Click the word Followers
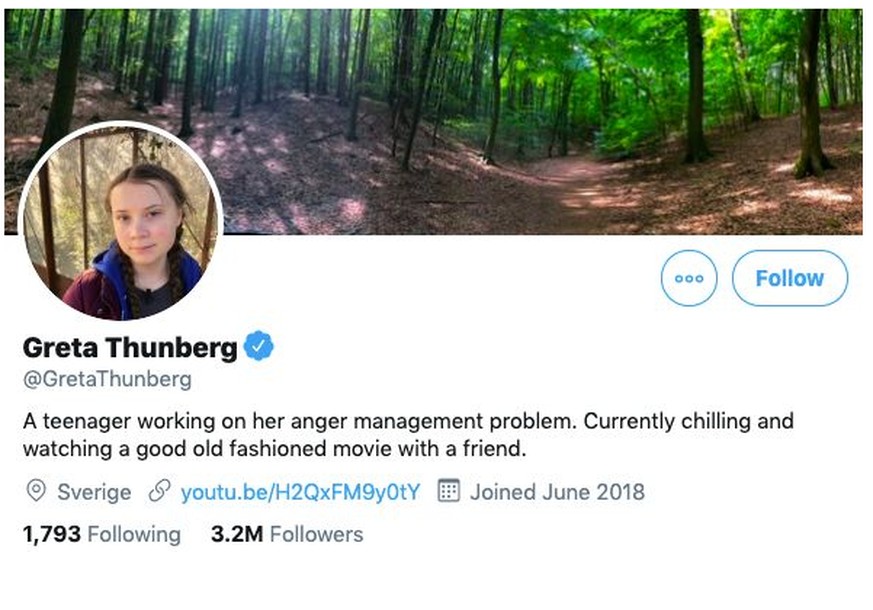The width and height of the screenshot is (873, 610). 317,534
